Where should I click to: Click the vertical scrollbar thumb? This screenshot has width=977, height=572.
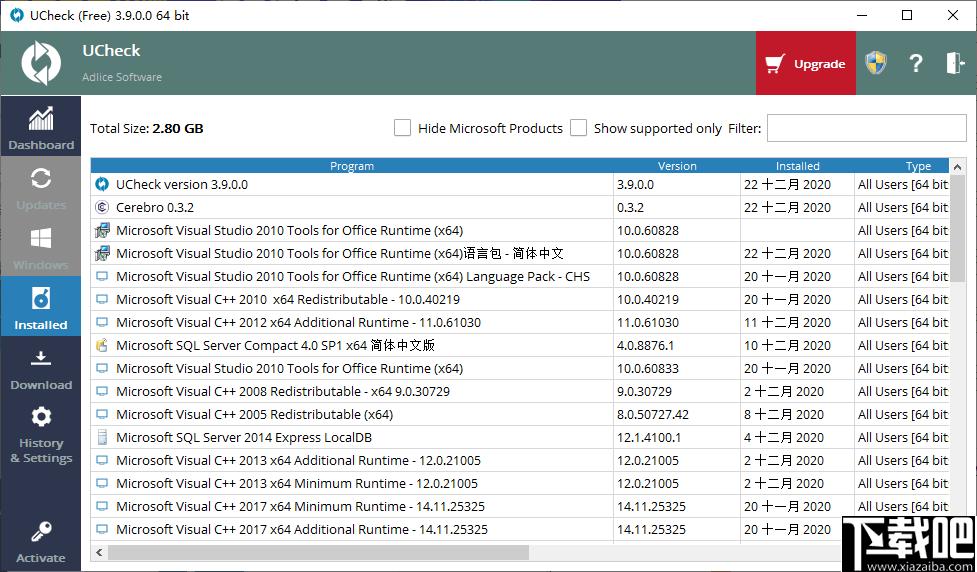(x=958, y=228)
